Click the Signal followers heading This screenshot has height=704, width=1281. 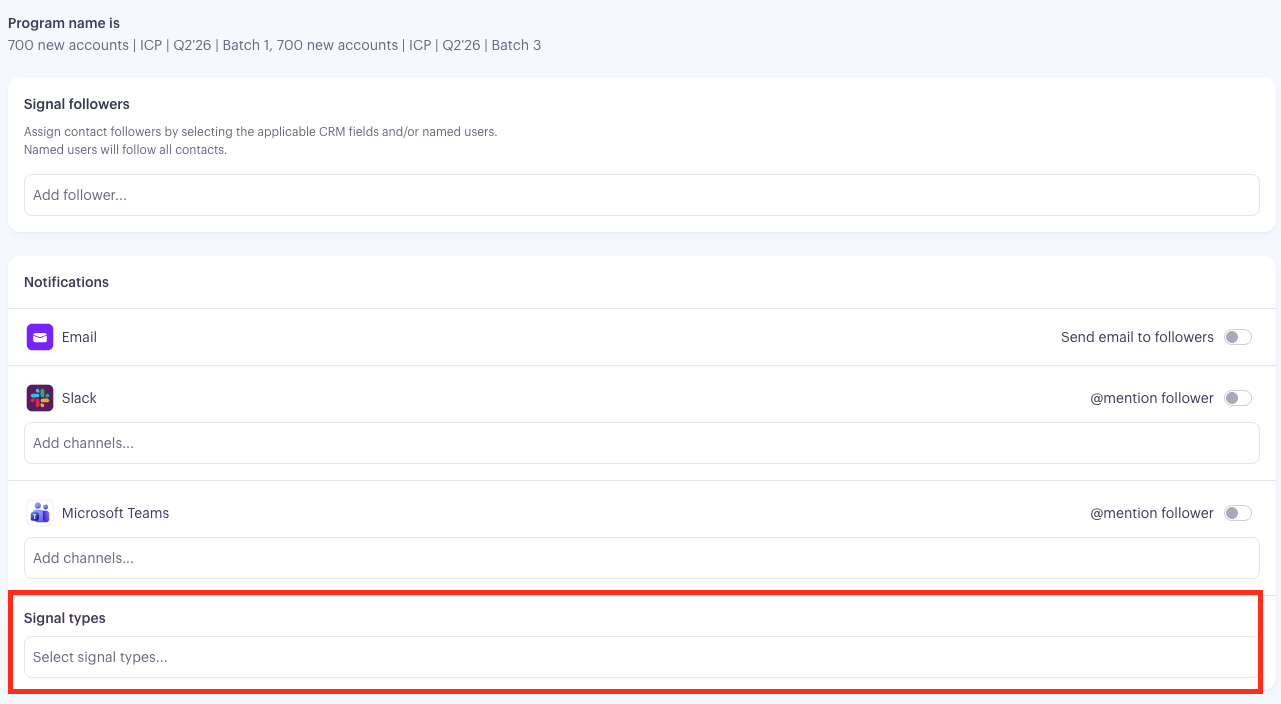tap(77, 104)
